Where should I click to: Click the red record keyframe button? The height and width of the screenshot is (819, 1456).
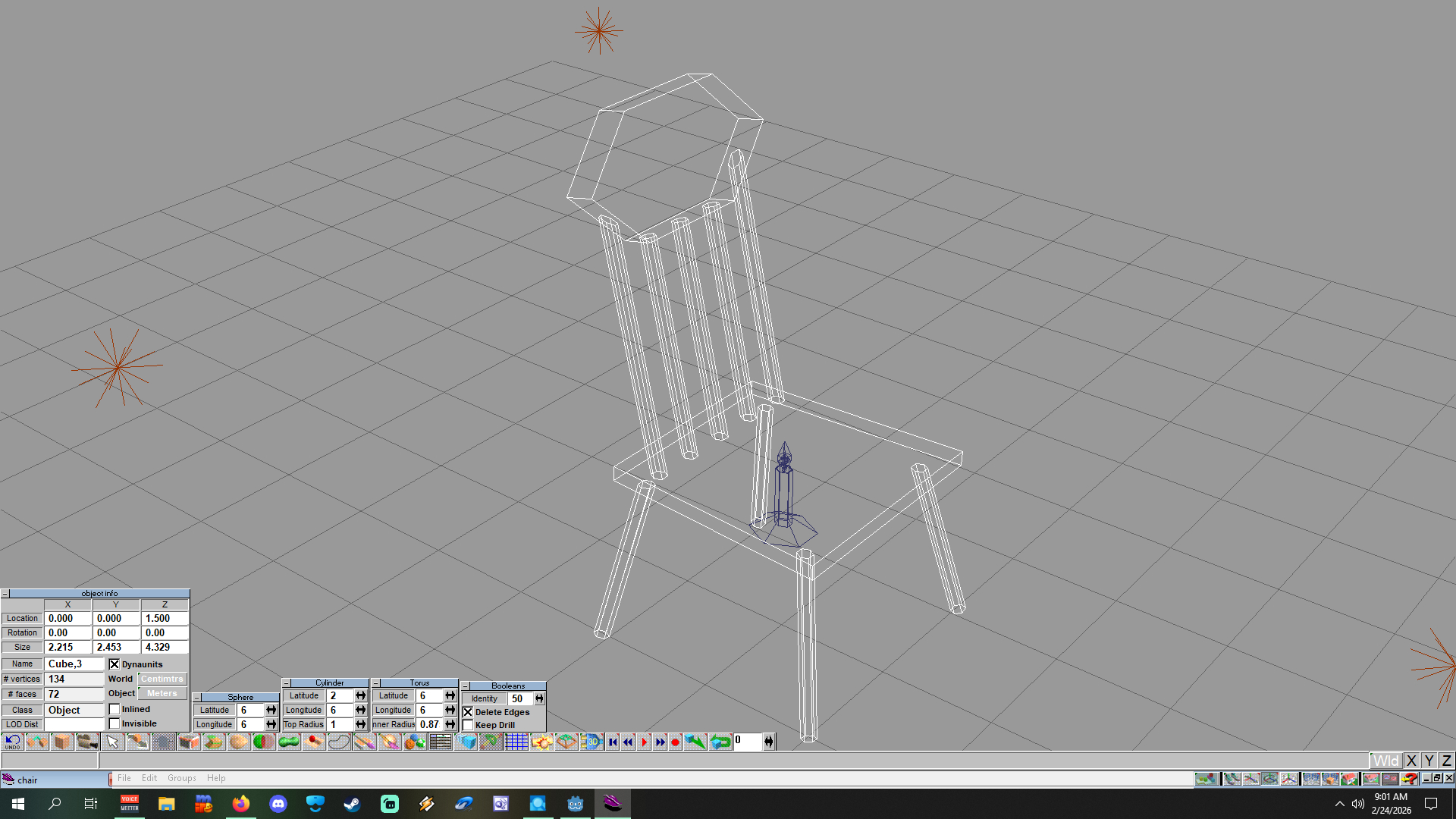click(675, 742)
